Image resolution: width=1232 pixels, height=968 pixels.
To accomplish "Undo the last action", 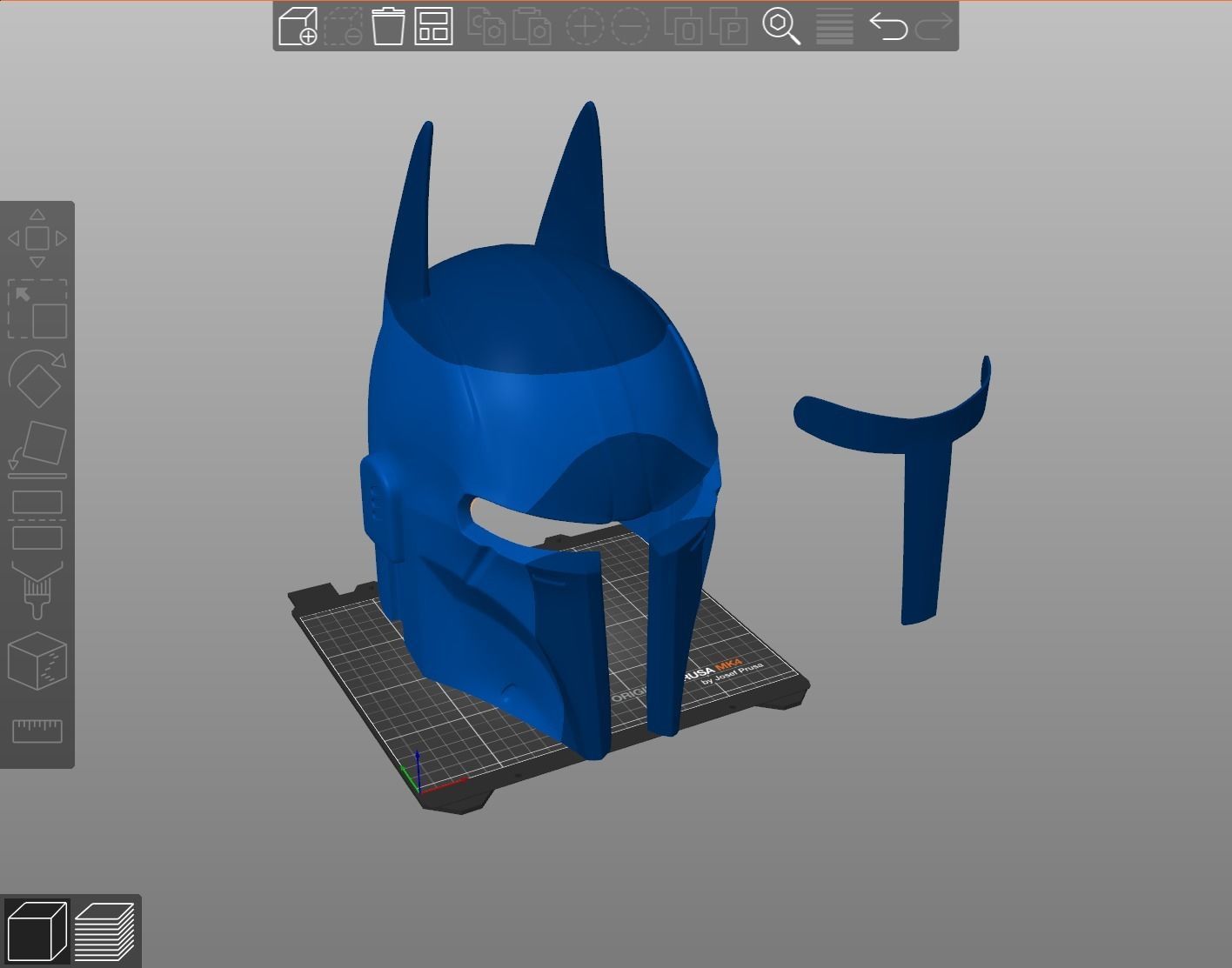I will [x=888, y=26].
